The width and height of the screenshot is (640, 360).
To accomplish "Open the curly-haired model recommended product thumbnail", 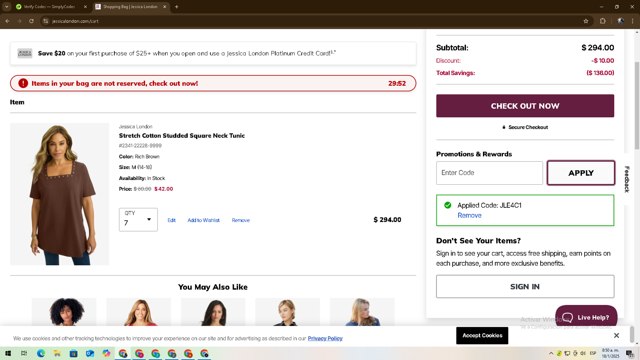I will pos(64,311).
